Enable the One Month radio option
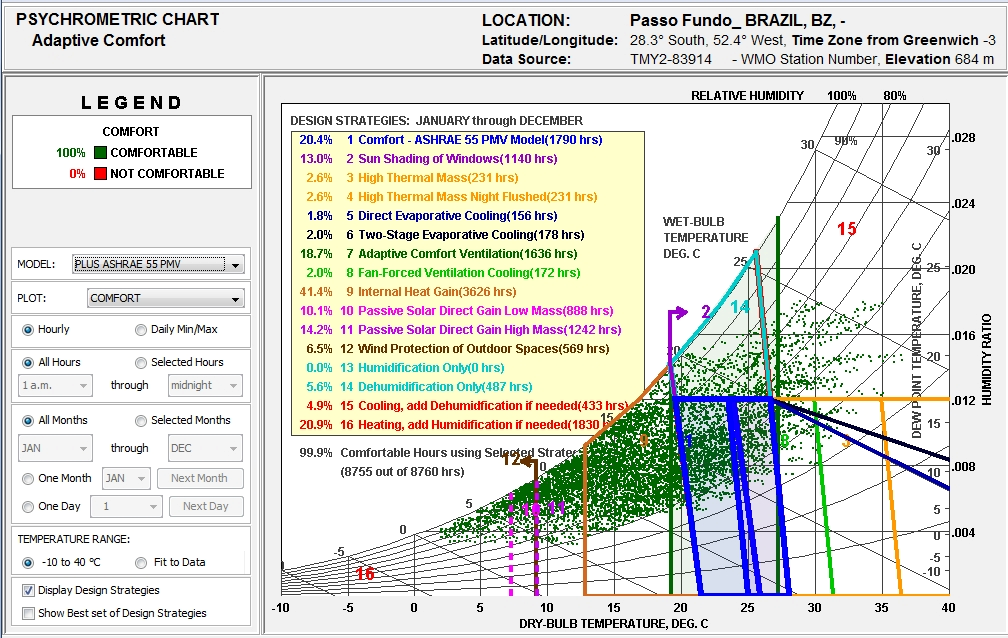 [27, 479]
